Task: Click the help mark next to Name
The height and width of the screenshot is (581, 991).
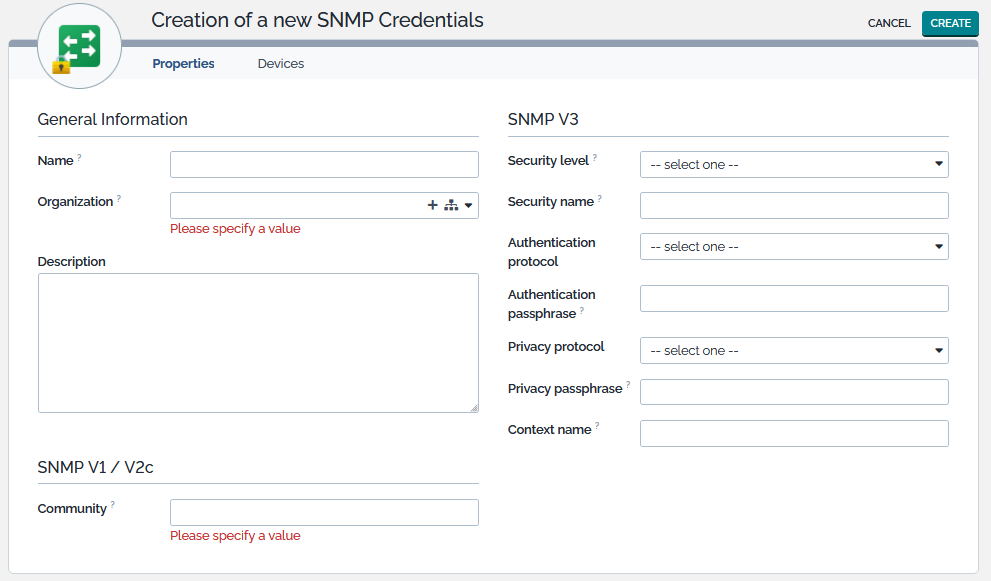Action: tap(80, 158)
